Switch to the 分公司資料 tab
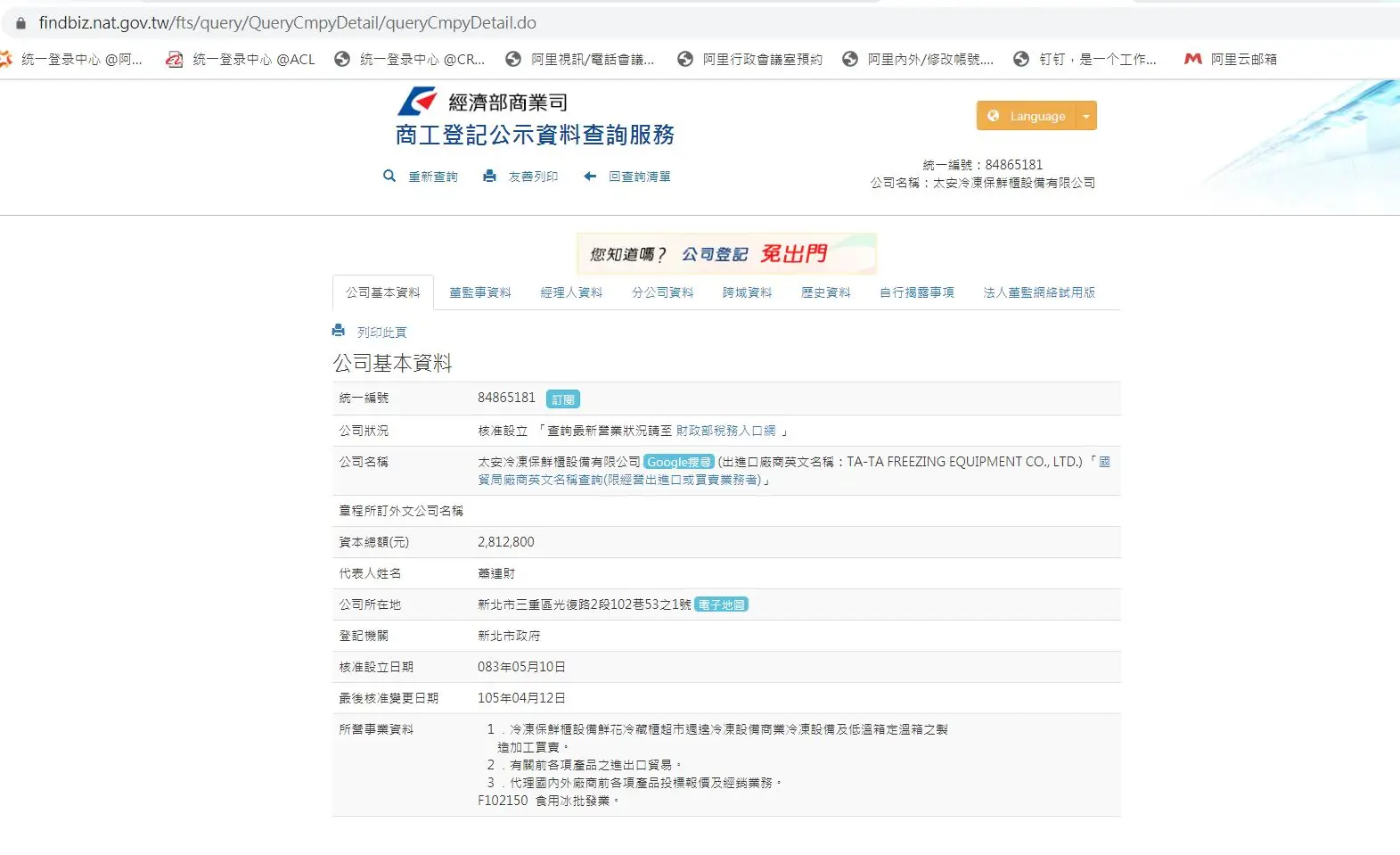Screen dimensions: 1400x855 (663, 292)
